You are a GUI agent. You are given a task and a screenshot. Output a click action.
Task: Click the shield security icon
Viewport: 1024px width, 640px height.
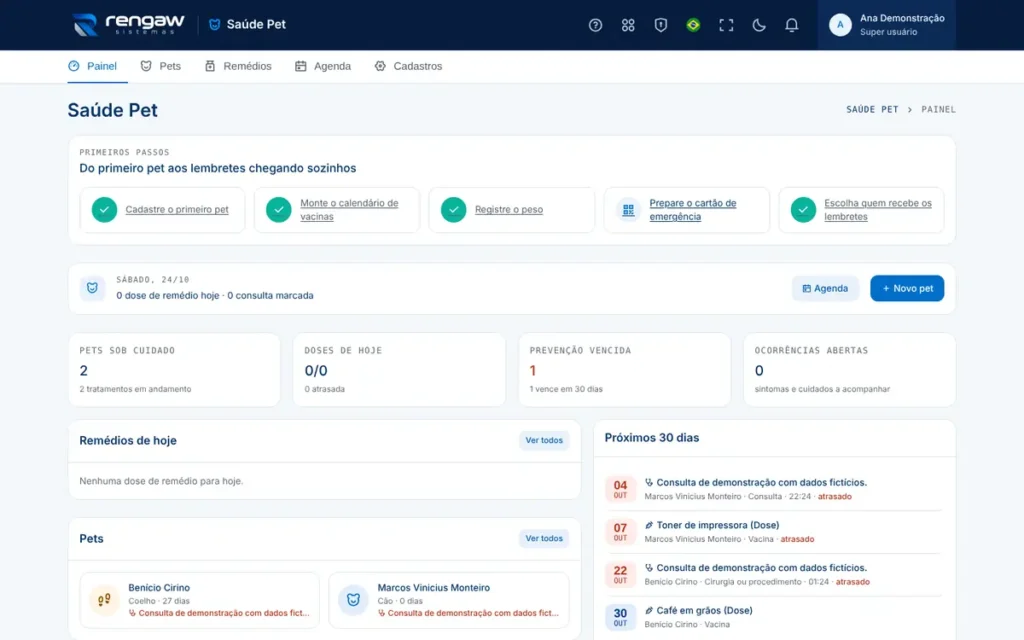pyautogui.click(x=660, y=25)
